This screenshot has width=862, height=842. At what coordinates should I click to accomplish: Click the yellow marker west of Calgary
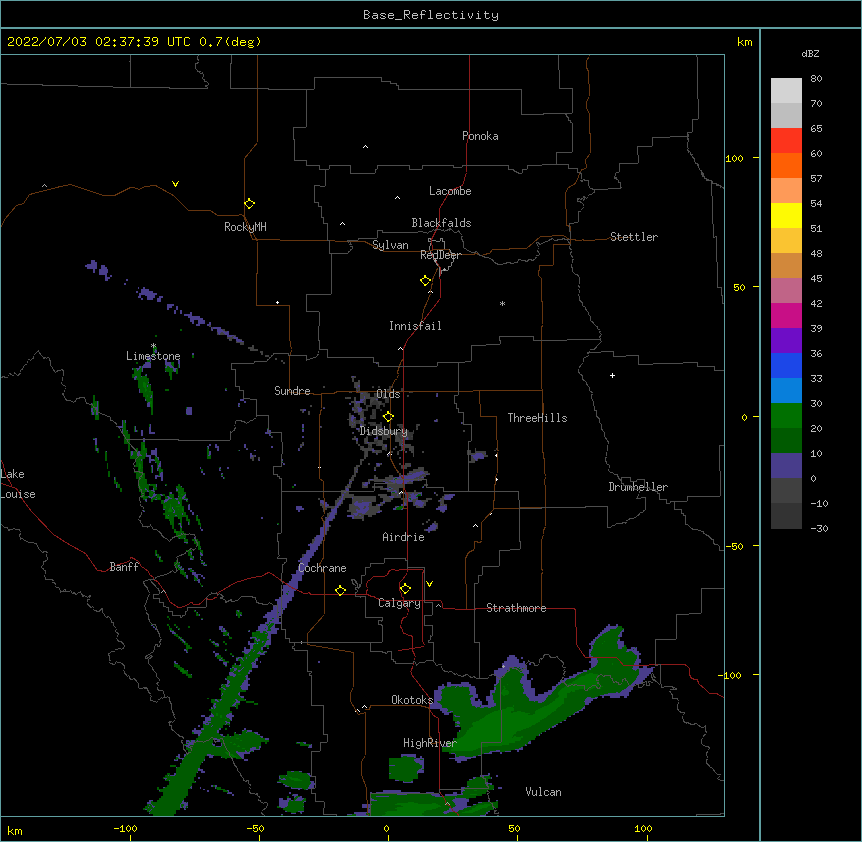coord(340,590)
